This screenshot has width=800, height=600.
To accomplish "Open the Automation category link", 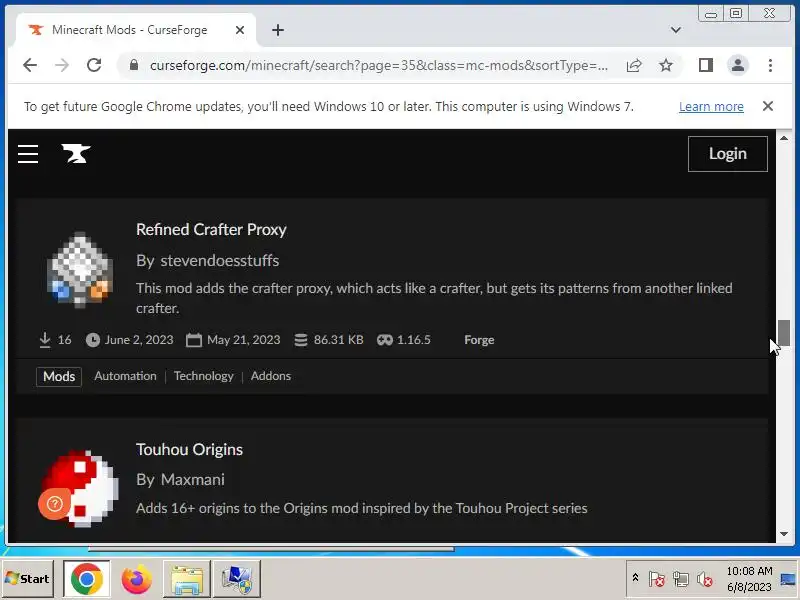I will click(126, 376).
